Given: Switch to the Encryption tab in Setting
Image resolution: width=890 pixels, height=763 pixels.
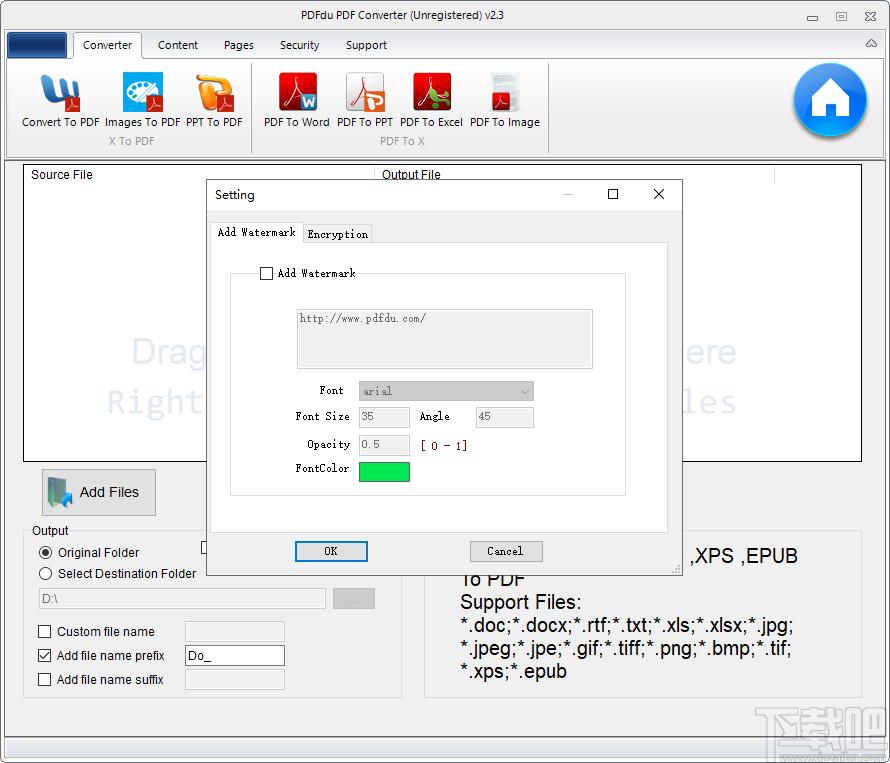Looking at the screenshot, I should 337,234.
